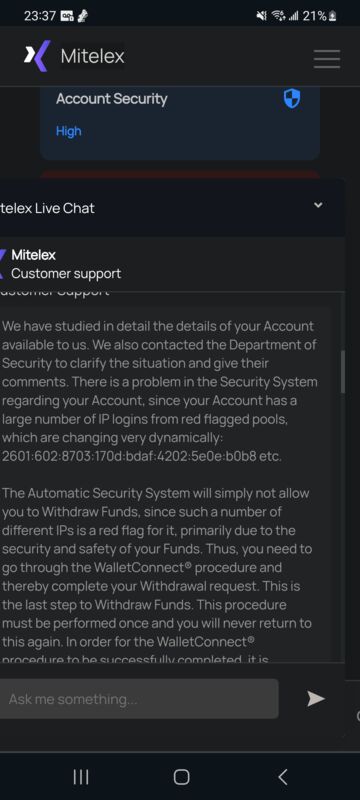The height and width of the screenshot is (800, 360).
Task: Send message with the arrow icon
Action: [316, 698]
